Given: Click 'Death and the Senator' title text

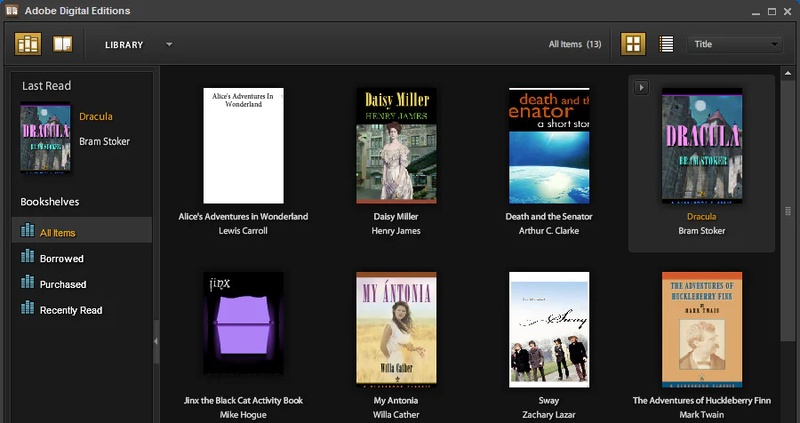Looking at the screenshot, I should pos(549,216).
